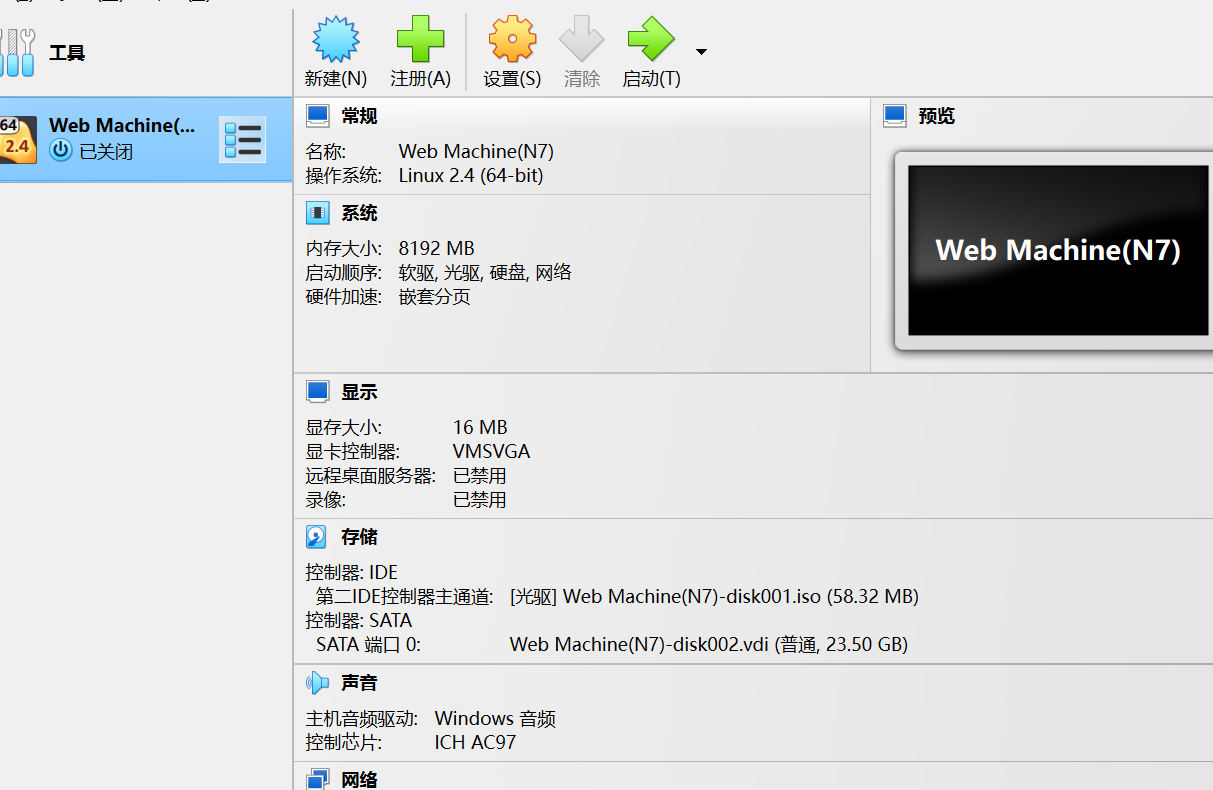
Task: Open the System (系统) section header
Action: (359, 213)
